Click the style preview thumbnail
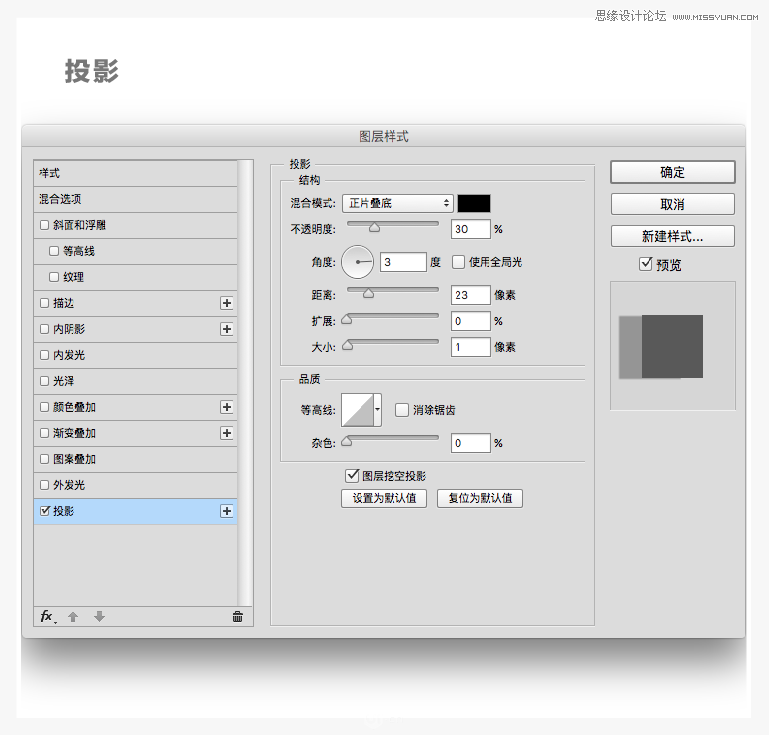Viewport: 769px width, 735px height. click(673, 346)
